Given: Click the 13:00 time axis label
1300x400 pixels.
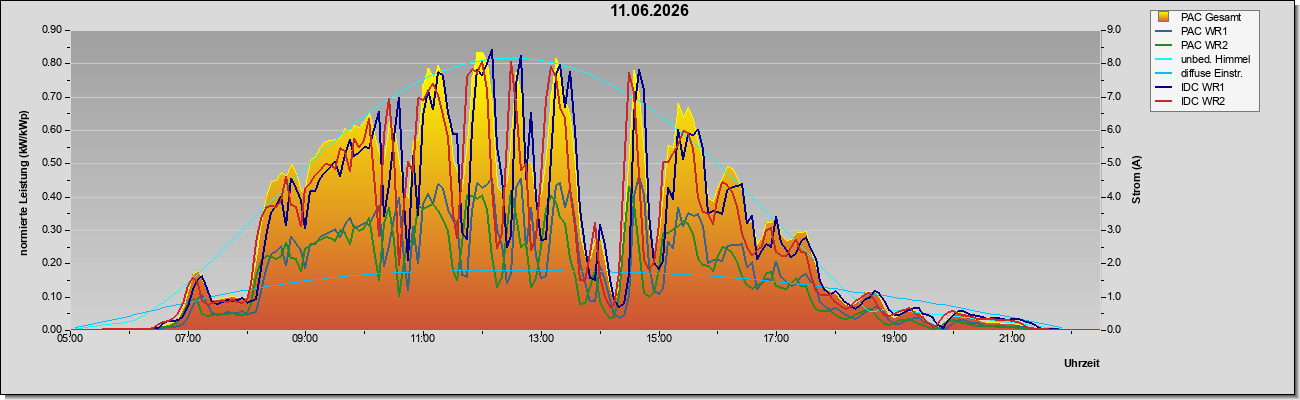Looking at the screenshot, I should coord(540,339).
